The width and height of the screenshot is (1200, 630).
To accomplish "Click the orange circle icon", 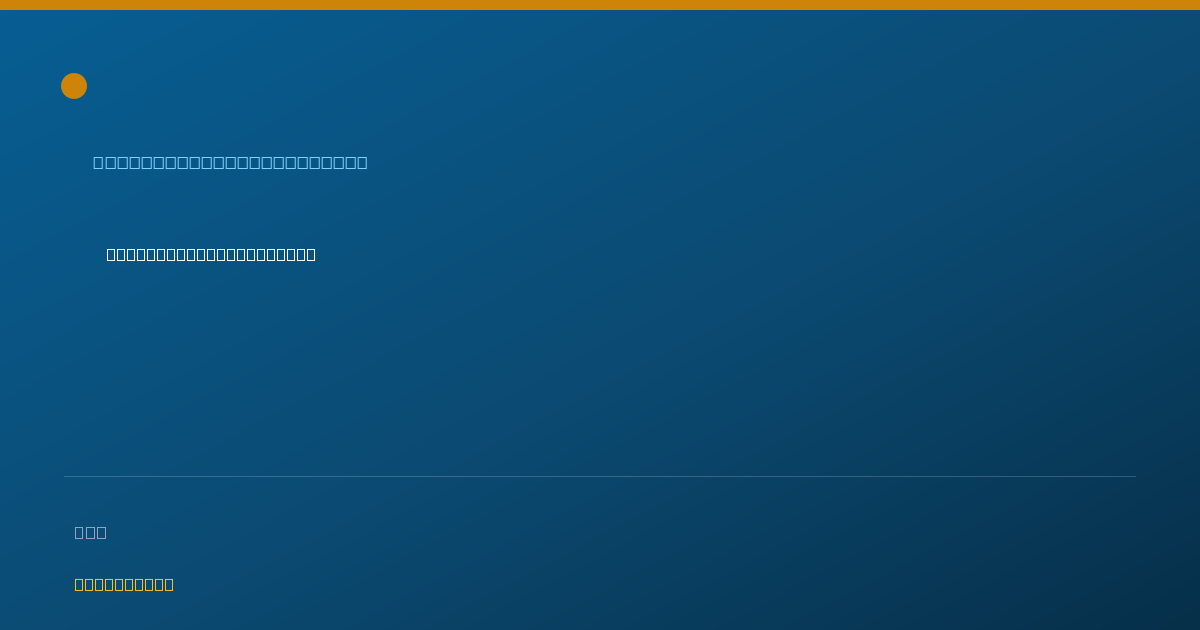I will [74, 86].
